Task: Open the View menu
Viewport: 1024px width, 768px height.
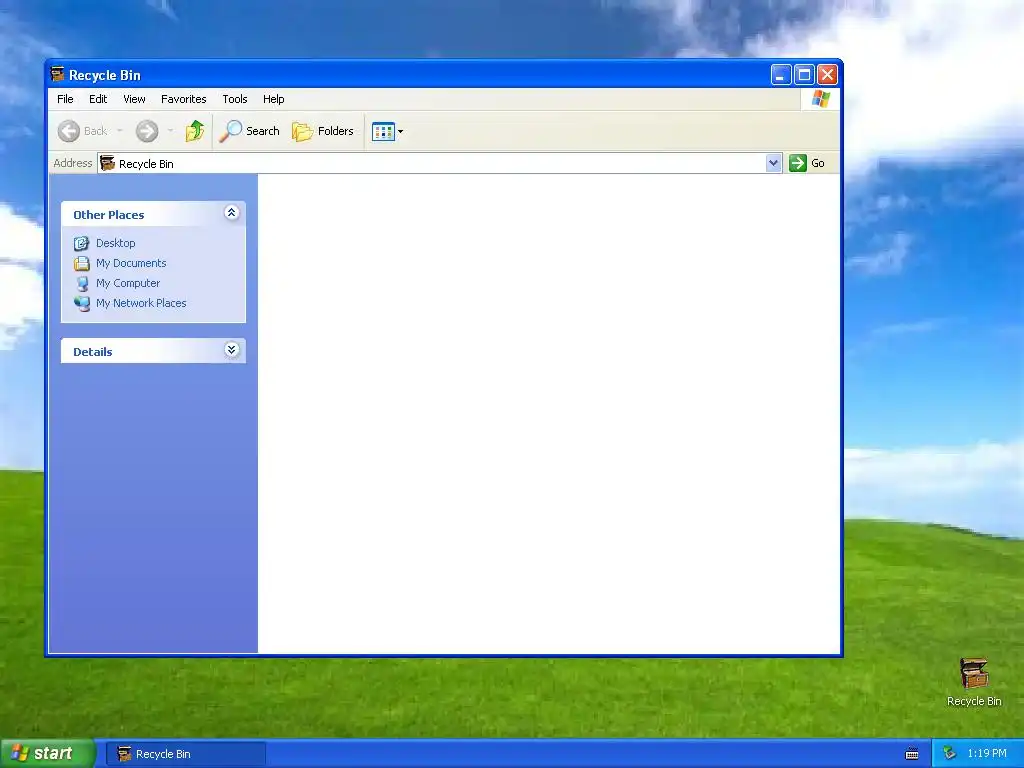Action: point(135,99)
